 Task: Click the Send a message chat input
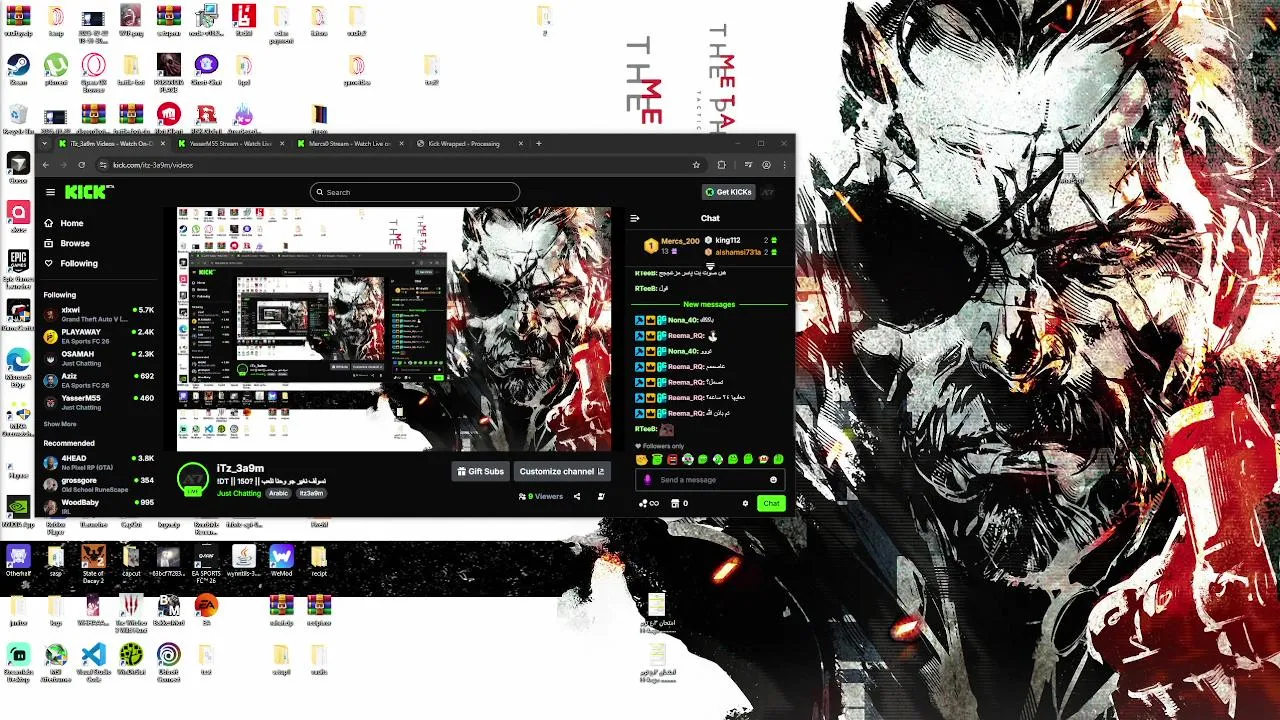tap(710, 480)
